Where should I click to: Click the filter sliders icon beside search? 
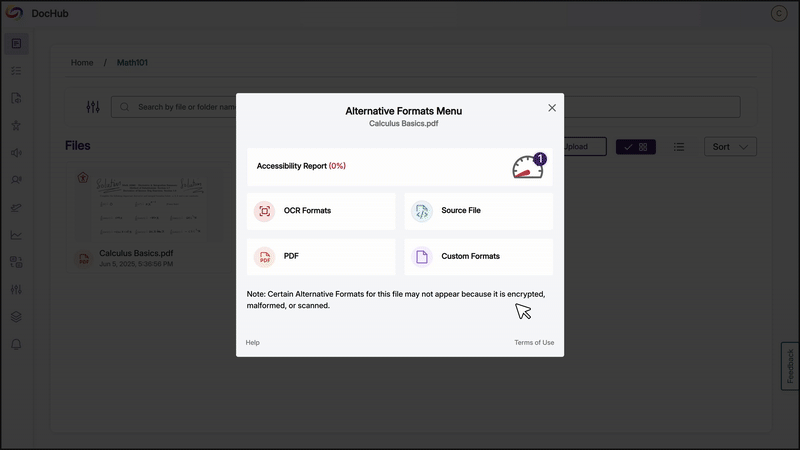[93, 107]
